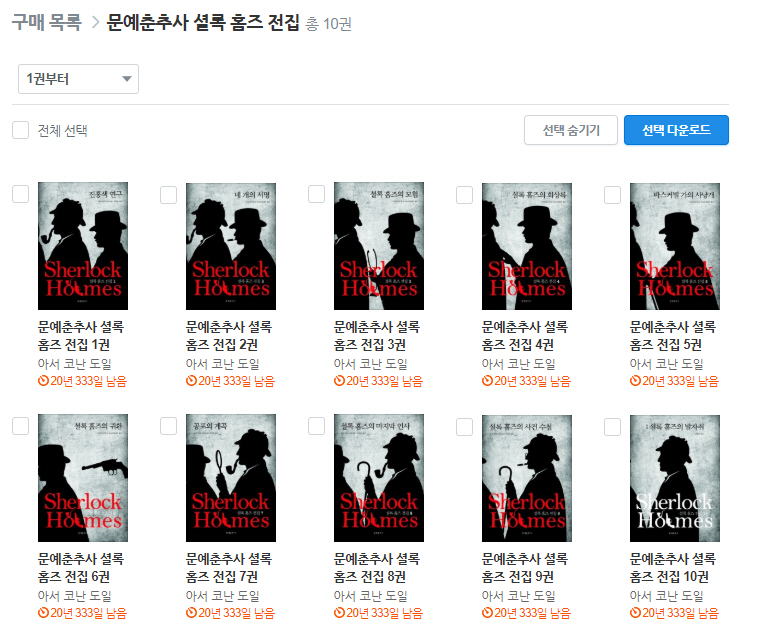Open the 공포의 계곡 cover (7권)
The image size is (760, 642).
[231, 478]
